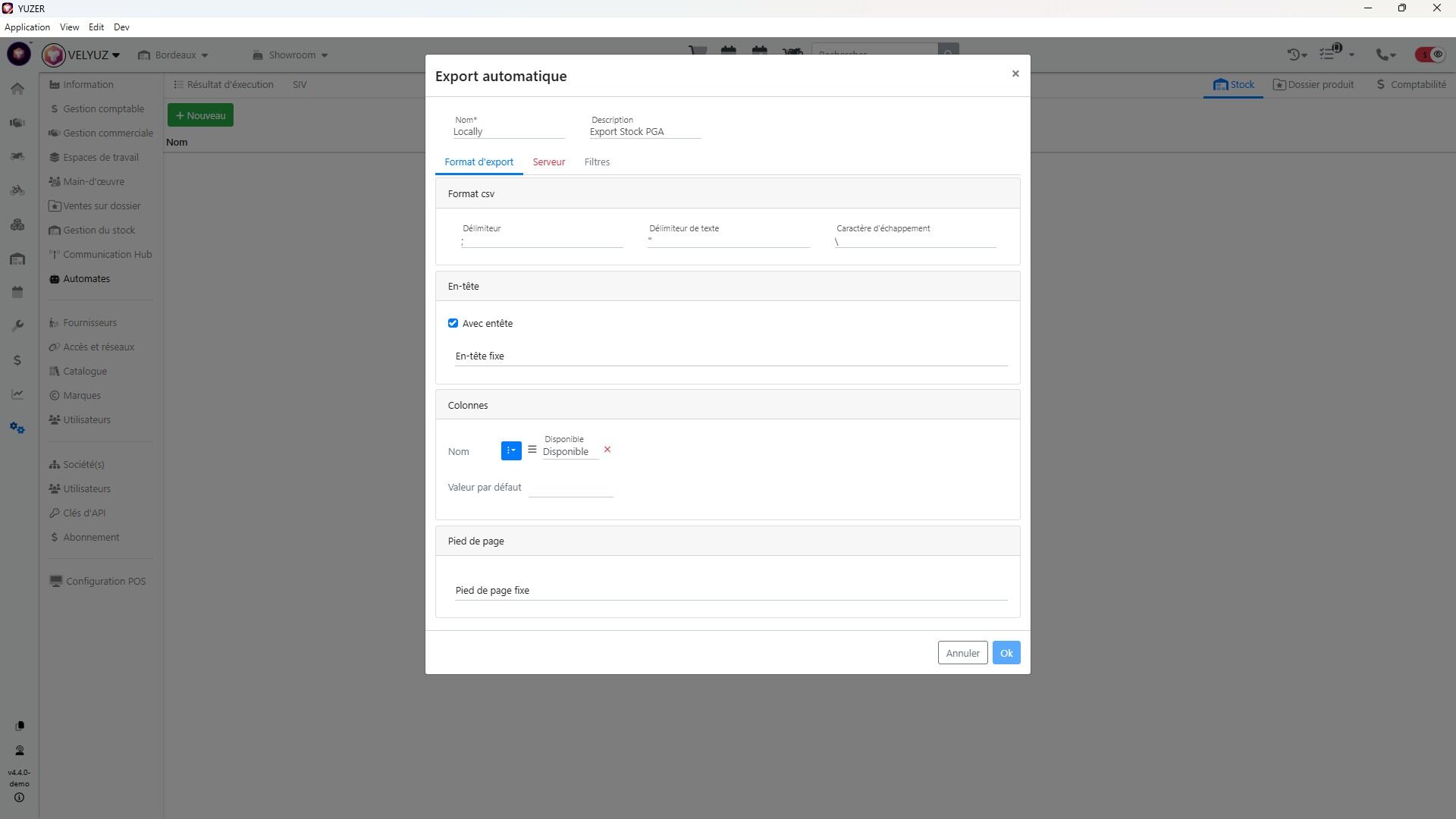Open the settings gears sidebar icon
1456x819 pixels.
coord(17,428)
